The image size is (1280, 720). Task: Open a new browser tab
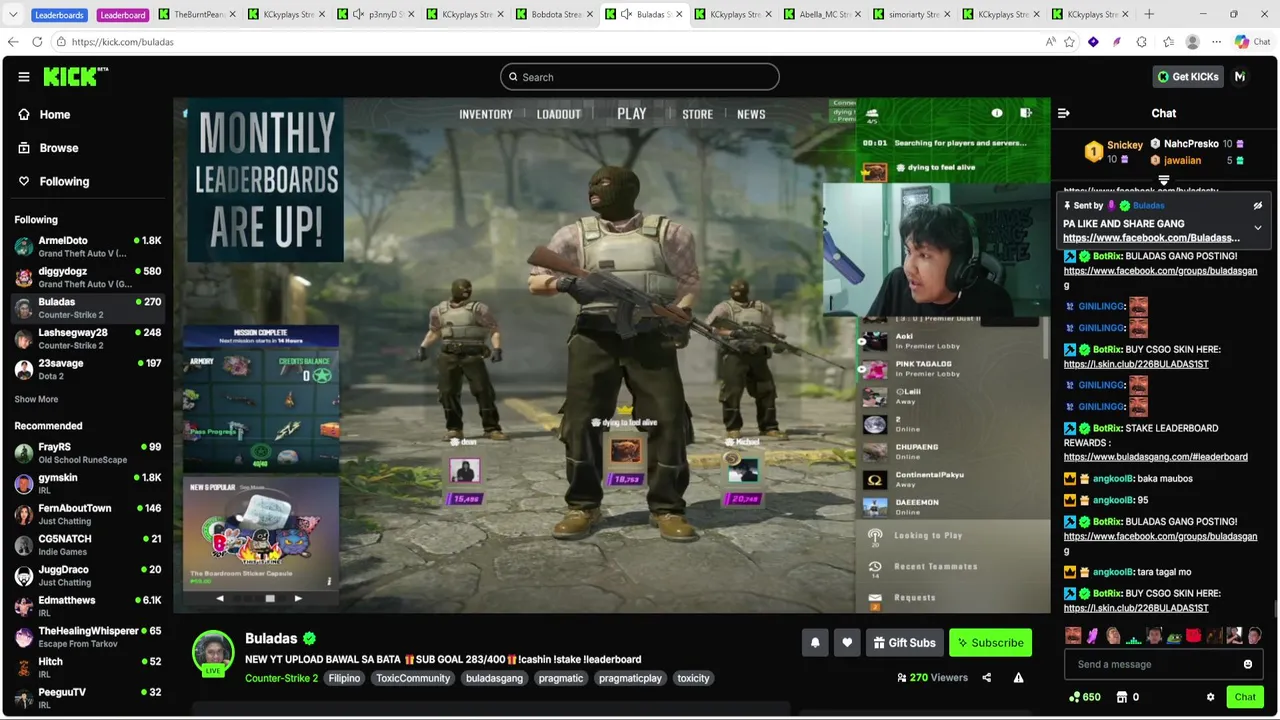[1149, 14]
